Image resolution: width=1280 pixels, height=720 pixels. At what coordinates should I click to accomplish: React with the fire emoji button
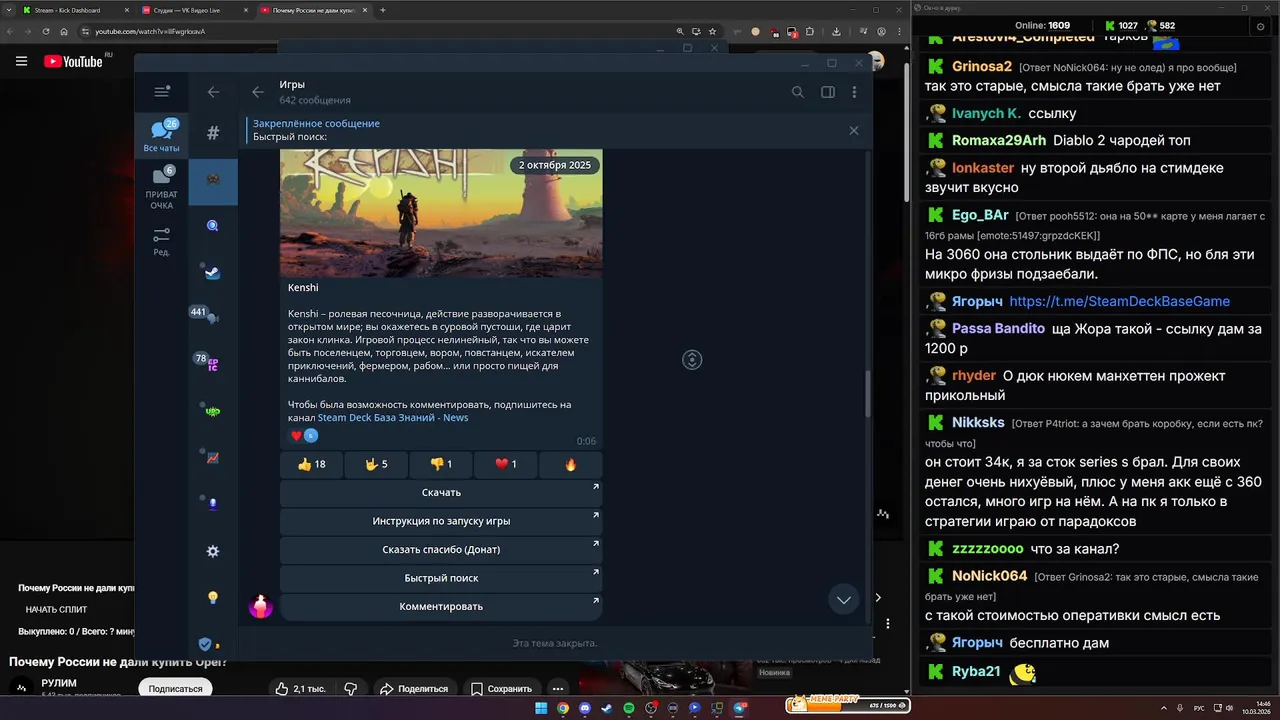click(571, 464)
